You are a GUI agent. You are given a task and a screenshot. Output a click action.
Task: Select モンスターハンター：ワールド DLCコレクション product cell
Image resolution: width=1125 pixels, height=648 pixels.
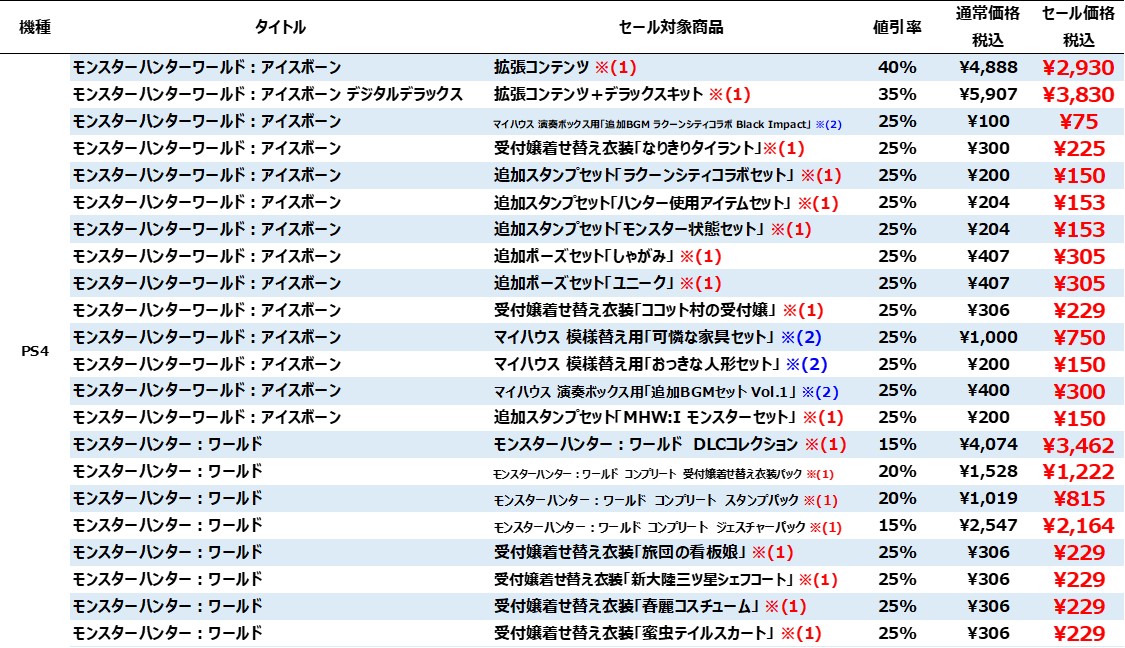click(x=669, y=444)
